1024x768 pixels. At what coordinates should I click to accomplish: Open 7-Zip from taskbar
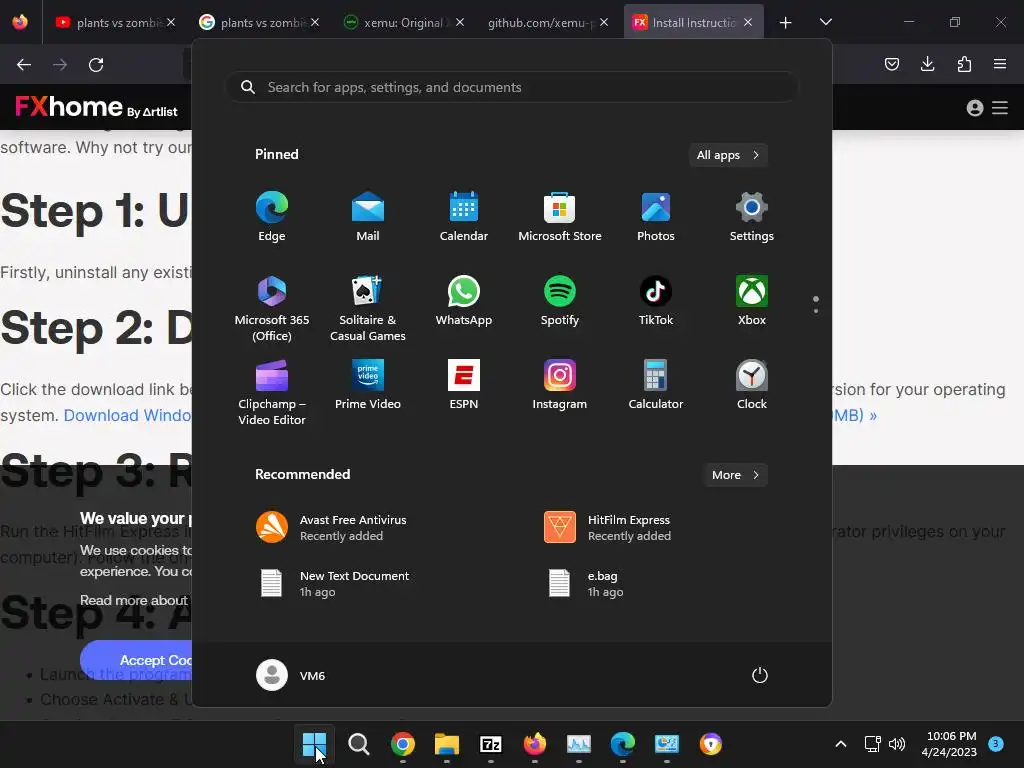coord(490,744)
